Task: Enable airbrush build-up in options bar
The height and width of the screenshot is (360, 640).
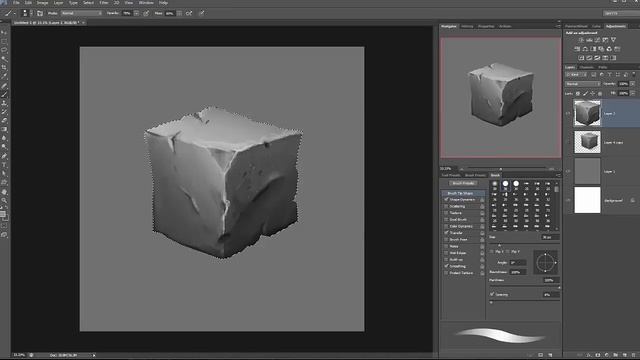Action: (x=189, y=13)
